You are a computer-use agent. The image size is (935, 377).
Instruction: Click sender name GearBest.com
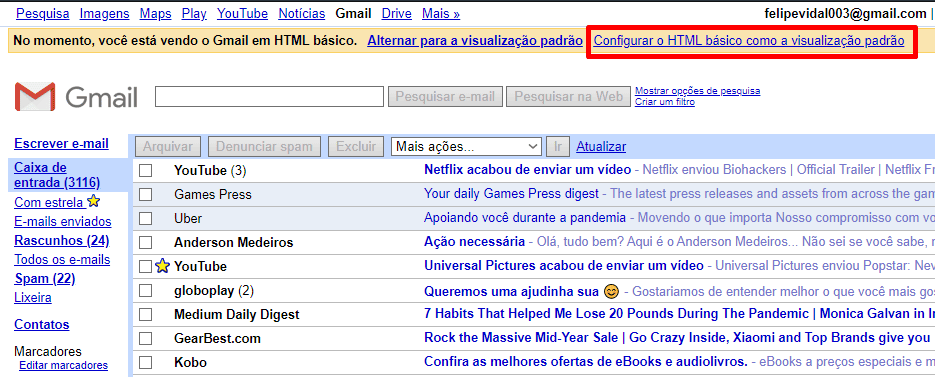pos(218,339)
